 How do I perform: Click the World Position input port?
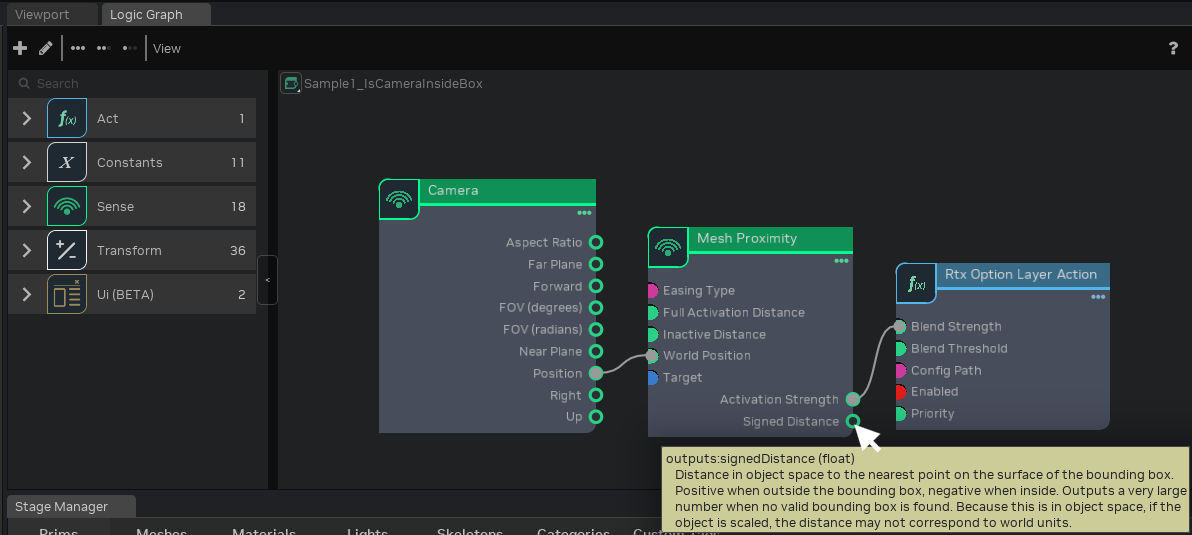point(652,356)
